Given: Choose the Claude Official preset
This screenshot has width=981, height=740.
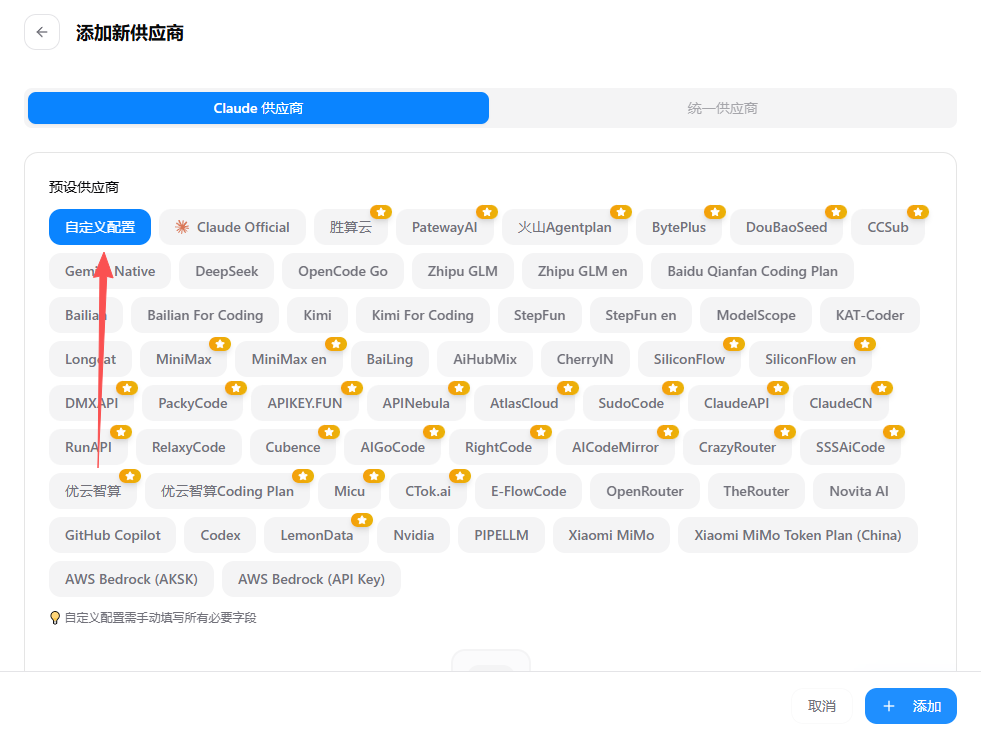Looking at the screenshot, I should 232,227.
